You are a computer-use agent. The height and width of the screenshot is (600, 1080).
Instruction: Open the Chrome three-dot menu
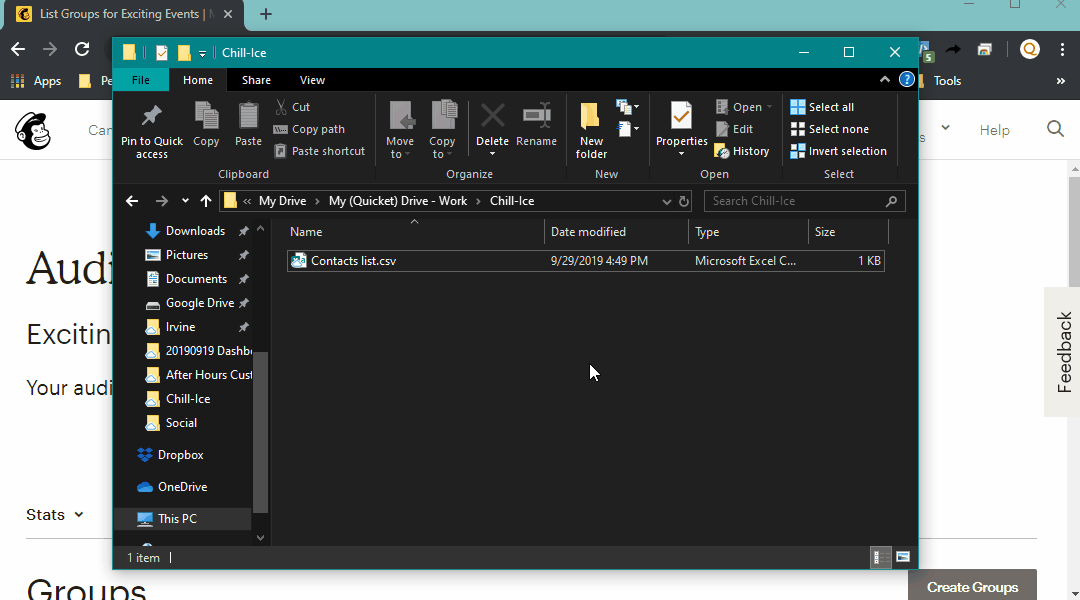1062,50
